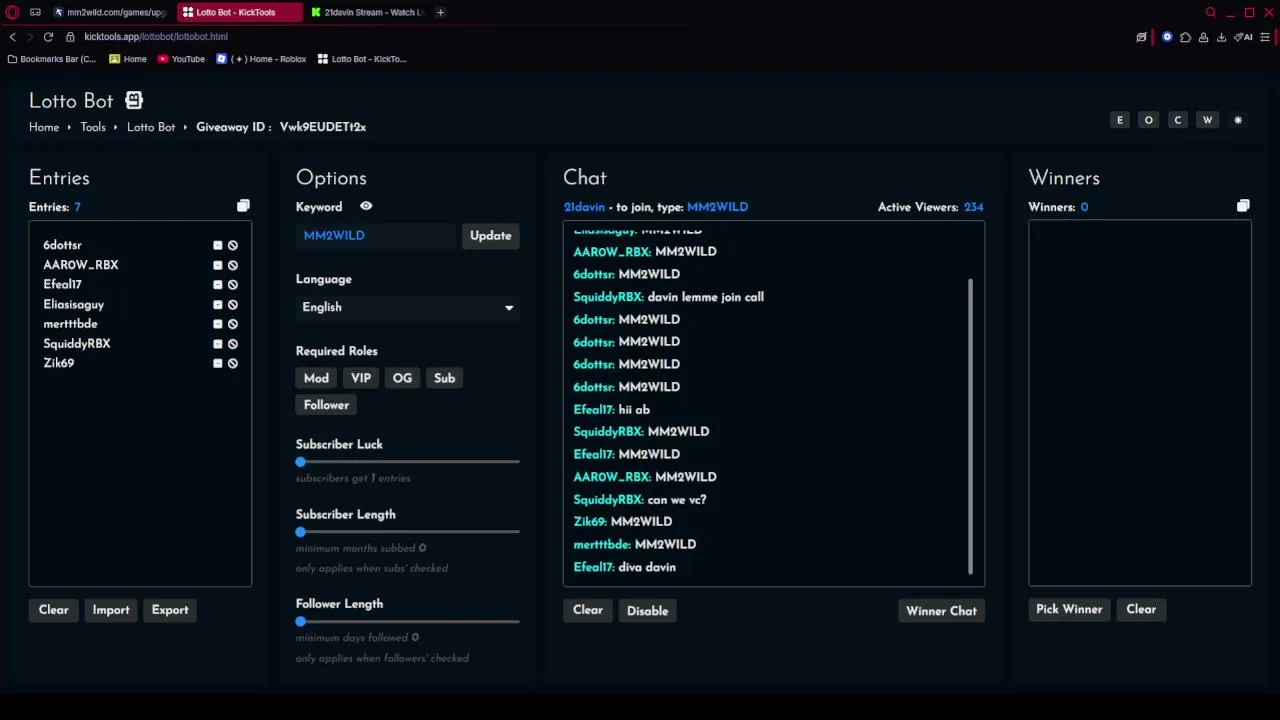Switch to the mm2wild.com browser tab
The image size is (1280, 720).
(108, 12)
